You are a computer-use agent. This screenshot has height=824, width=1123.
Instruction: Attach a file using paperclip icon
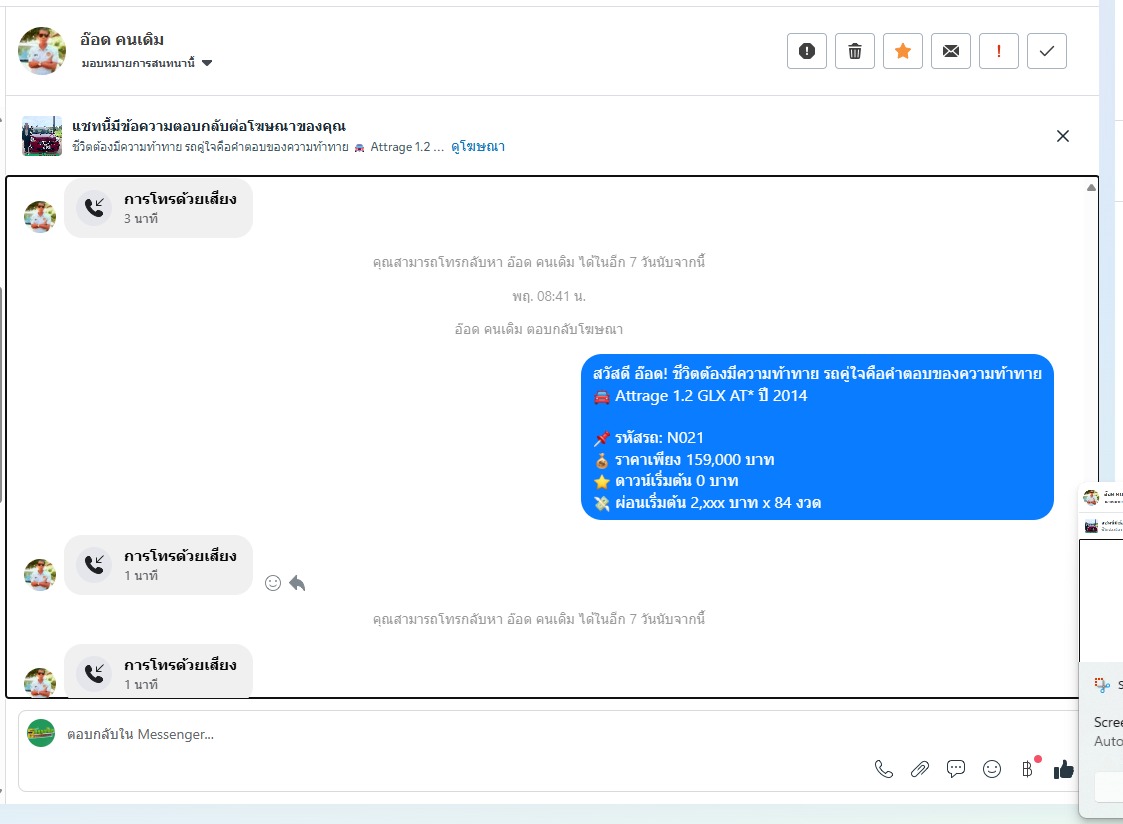[920, 769]
